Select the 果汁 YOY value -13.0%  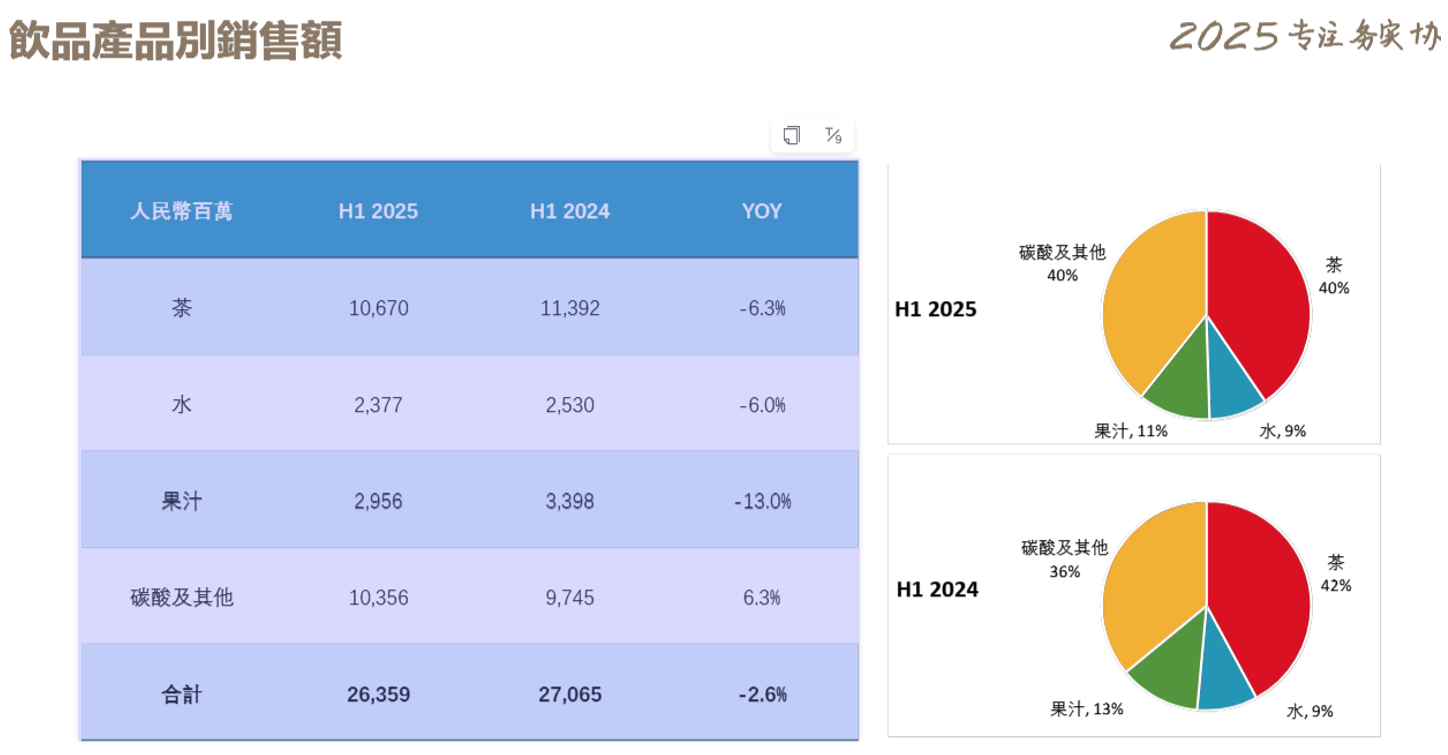pyautogui.click(x=762, y=501)
